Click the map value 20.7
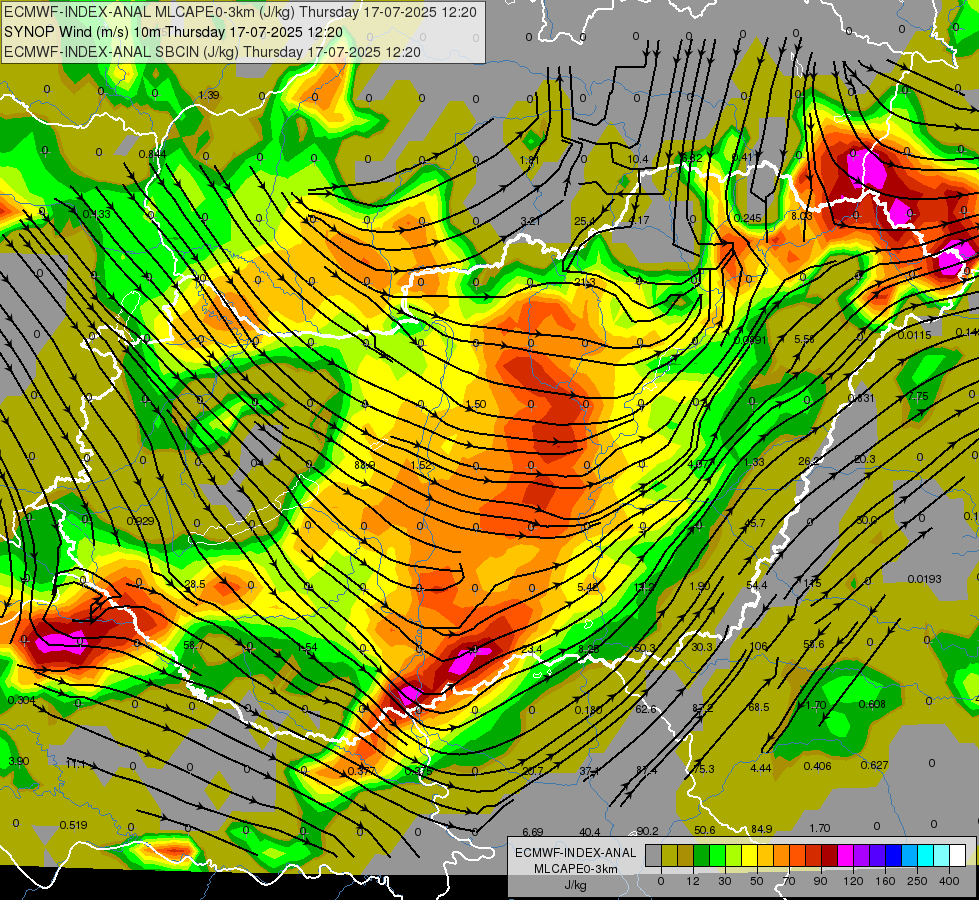The width and height of the screenshot is (979, 900). click(x=532, y=771)
